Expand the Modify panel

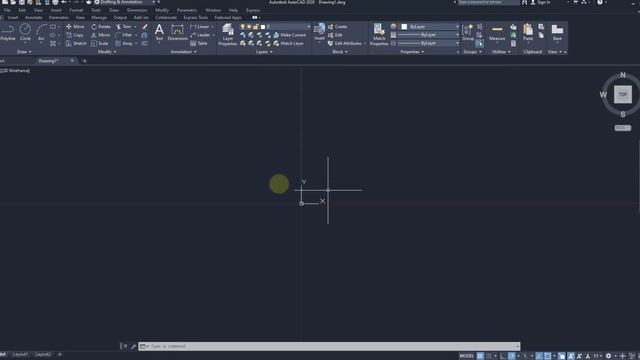point(107,52)
